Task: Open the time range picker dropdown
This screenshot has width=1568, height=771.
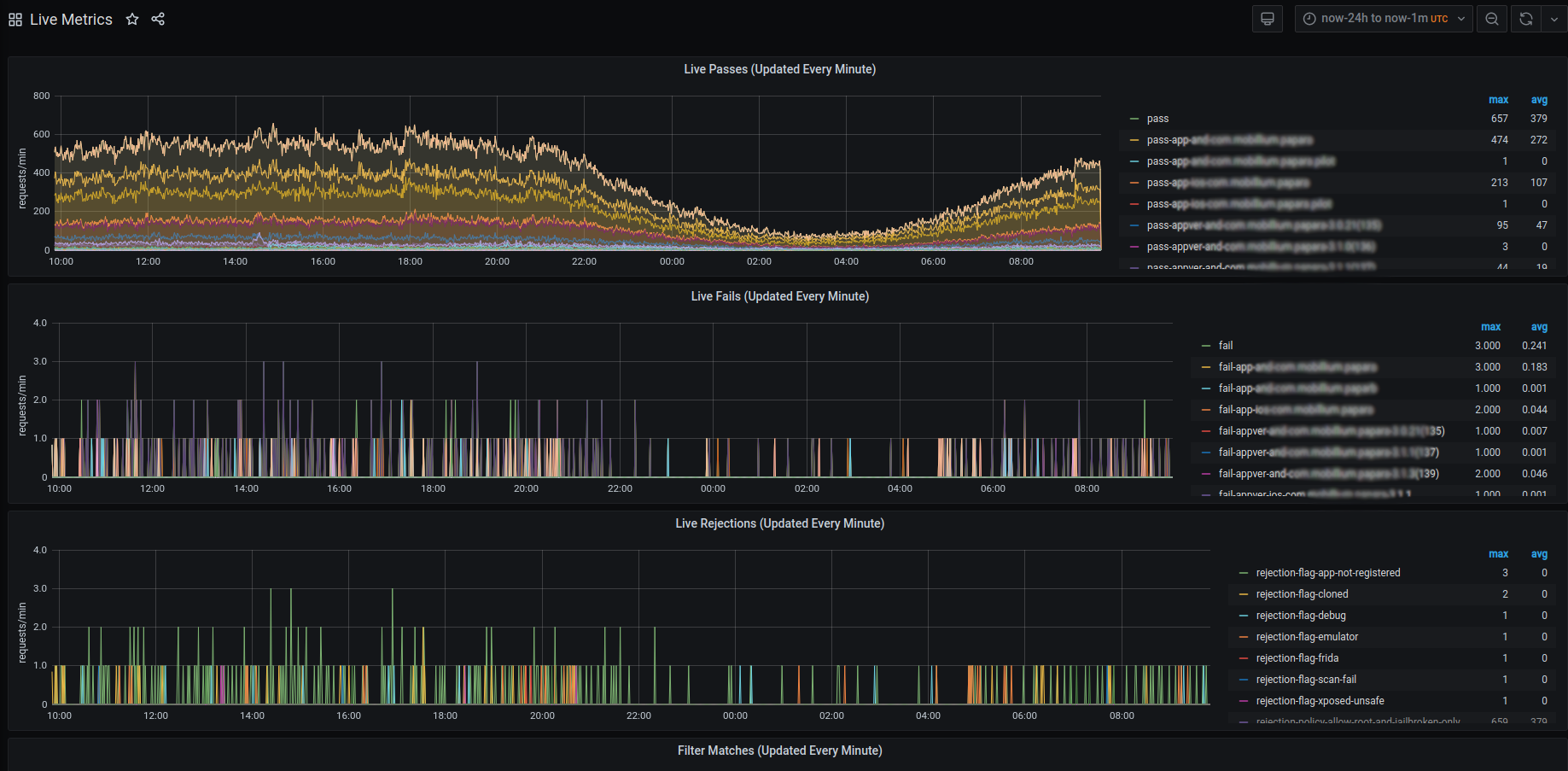Action: (x=1383, y=19)
